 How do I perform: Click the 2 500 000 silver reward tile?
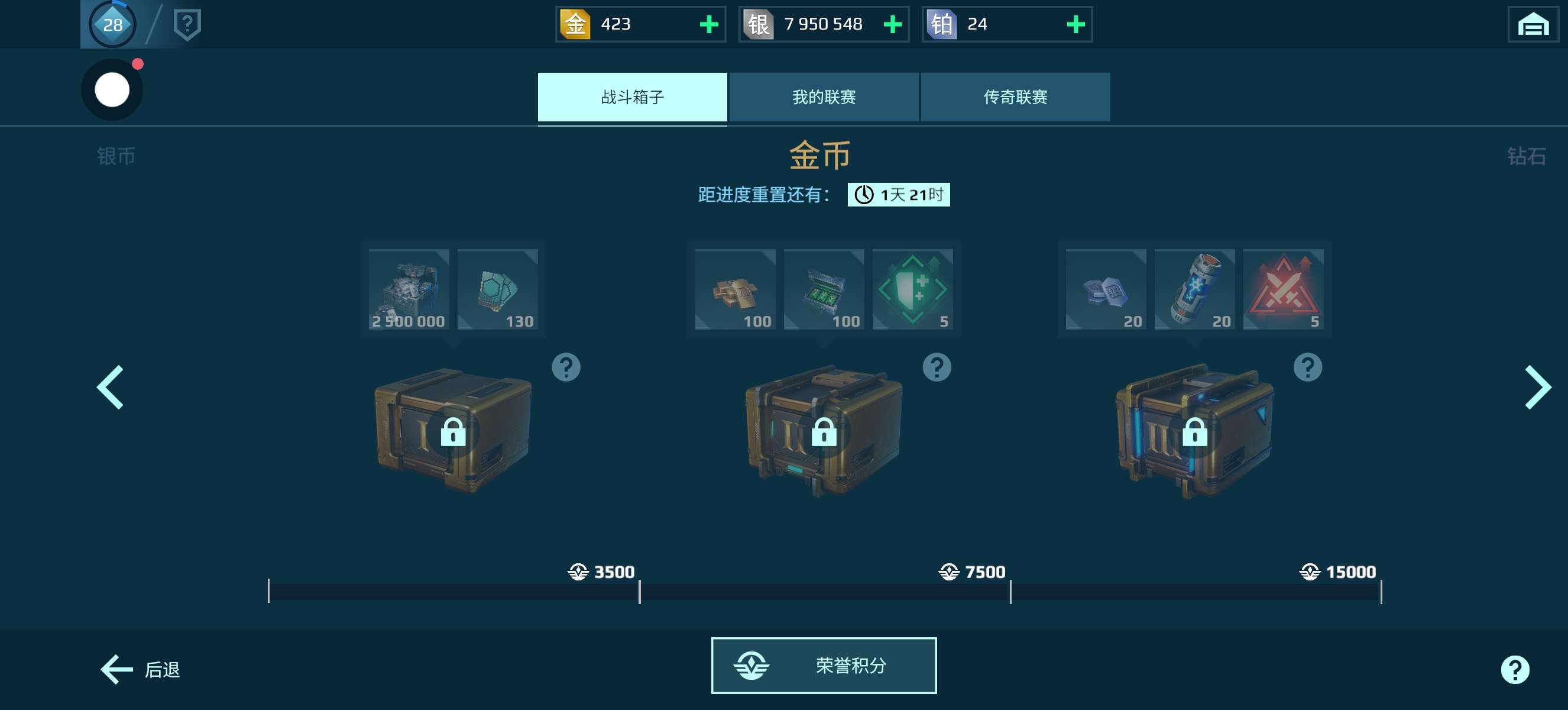[x=409, y=289]
